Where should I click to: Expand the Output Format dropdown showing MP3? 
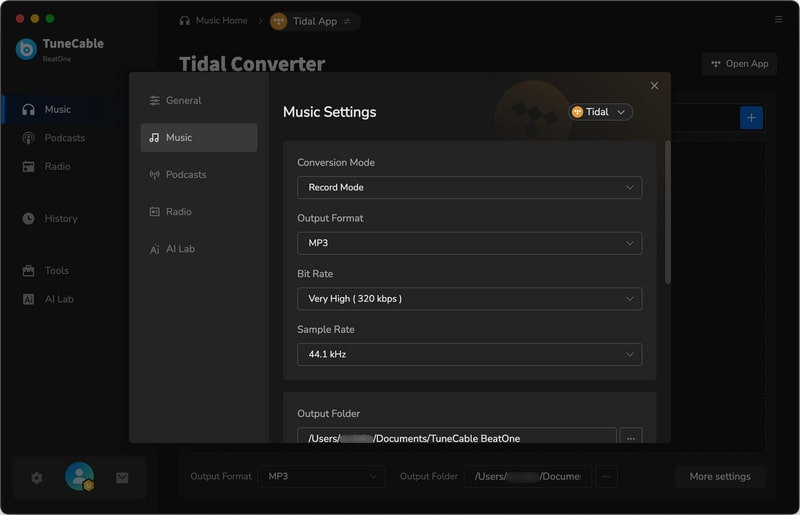coord(469,243)
